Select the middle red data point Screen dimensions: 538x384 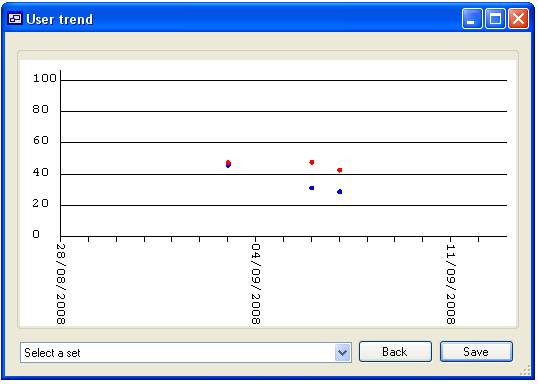(312, 162)
